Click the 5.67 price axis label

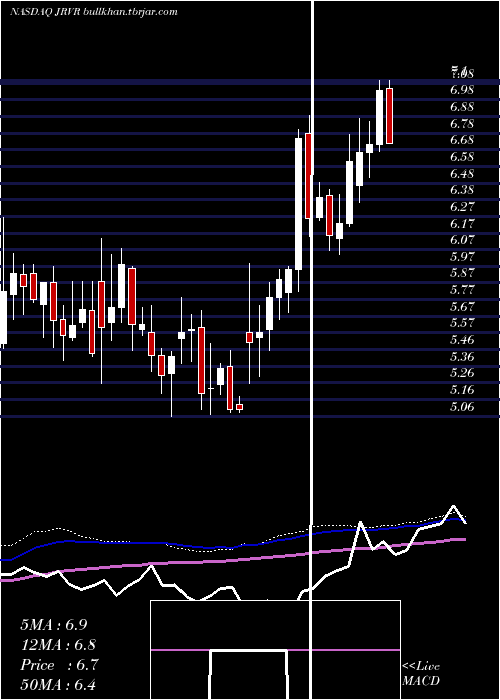pos(462,307)
